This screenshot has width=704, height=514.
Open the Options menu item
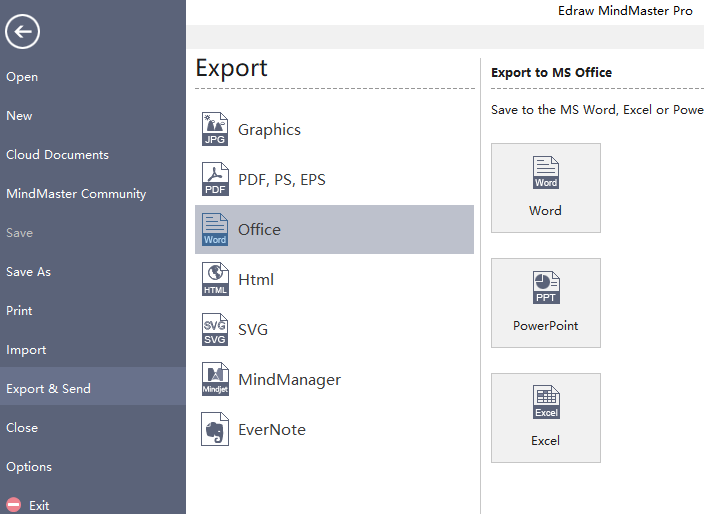(x=29, y=467)
